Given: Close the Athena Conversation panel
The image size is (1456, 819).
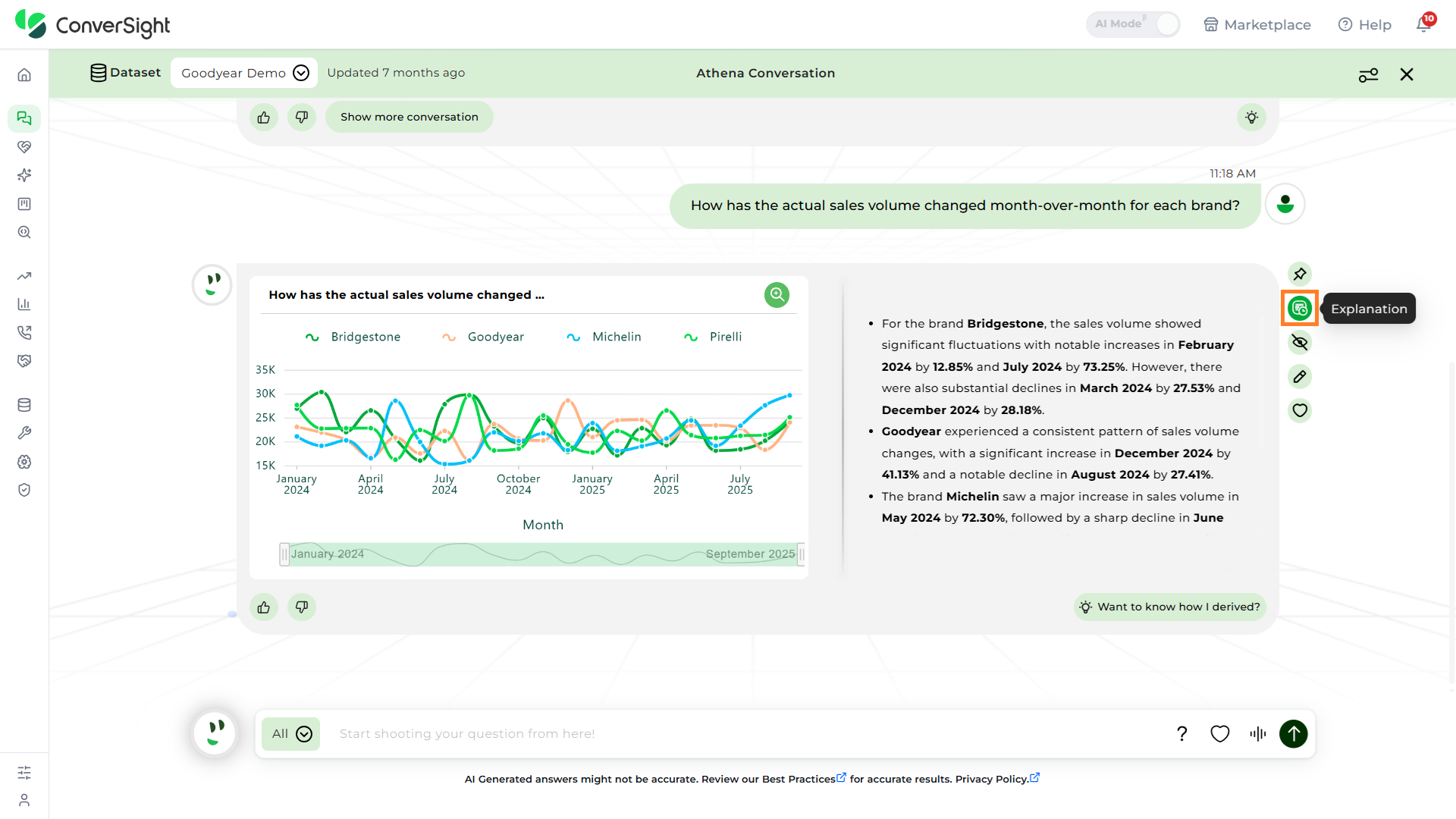Looking at the screenshot, I should click(1407, 74).
